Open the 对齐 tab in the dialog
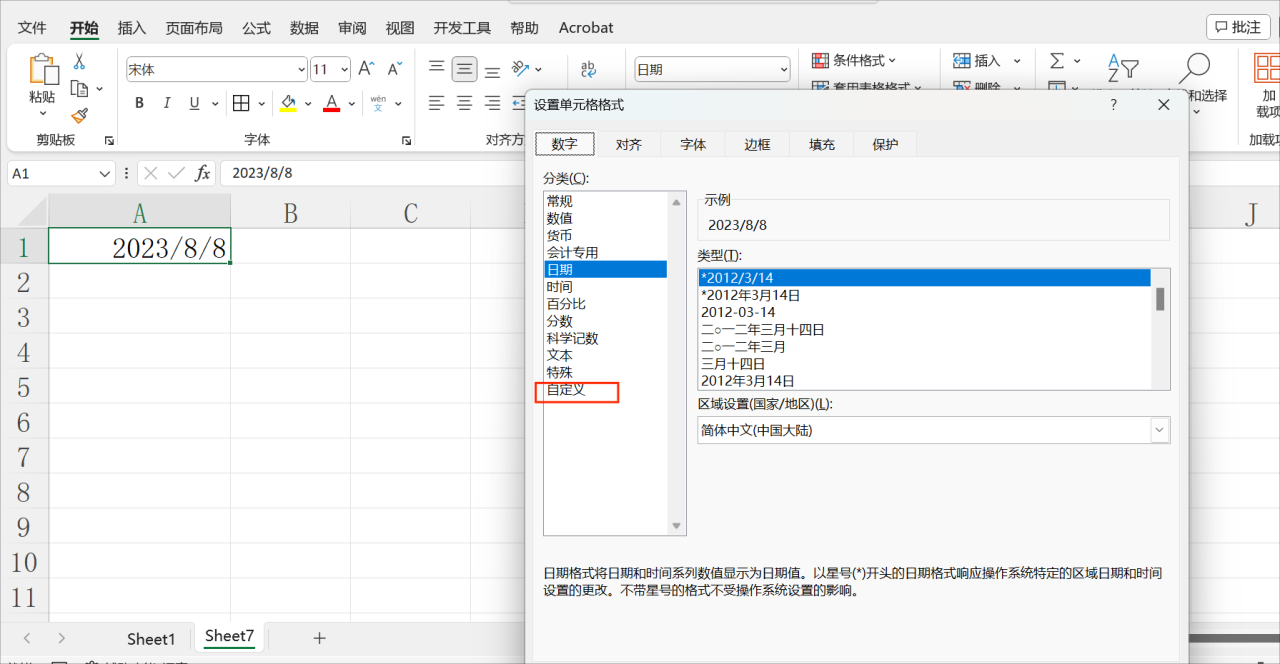Viewport: 1280px width, 664px height. coord(629,144)
